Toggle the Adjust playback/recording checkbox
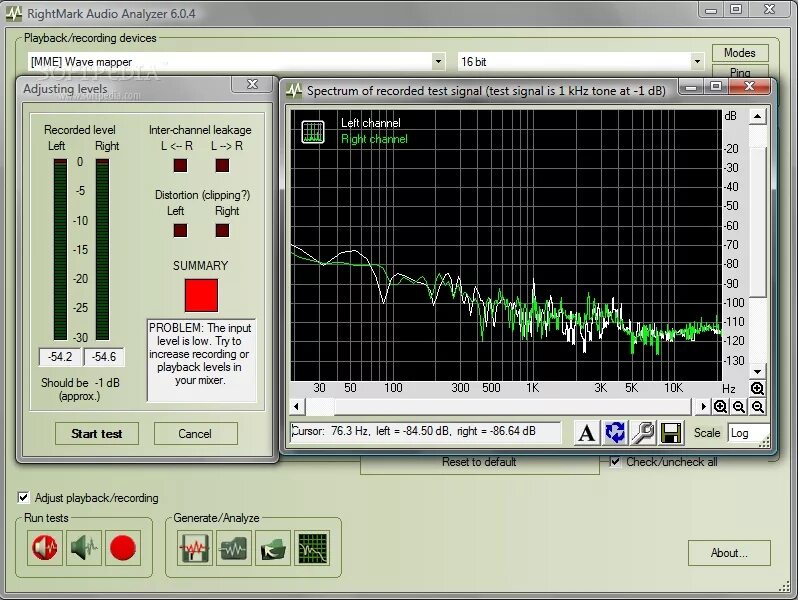 tap(22, 497)
